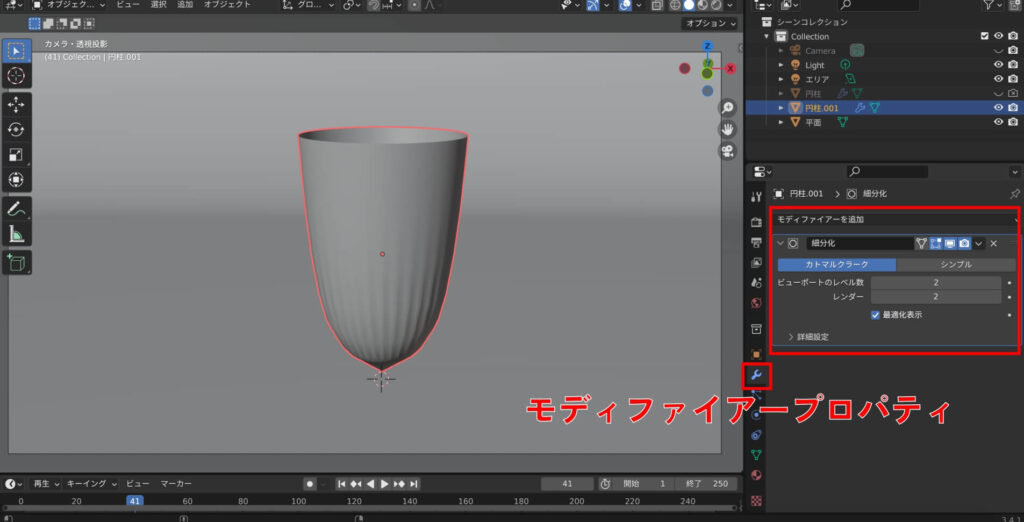Select the Rotate tool
Screen dimensions: 1024x522
(17, 130)
